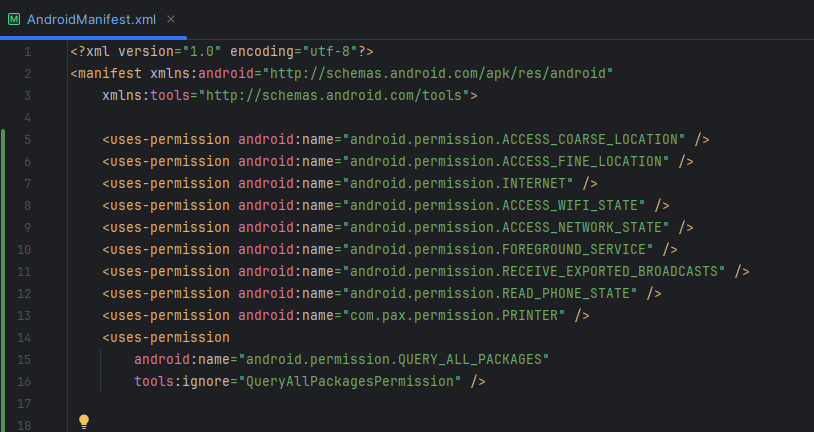The width and height of the screenshot is (814, 432).
Task: Click the QueryAllPackagesPermission ignore value
Action: pyautogui.click(x=349, y=382)
